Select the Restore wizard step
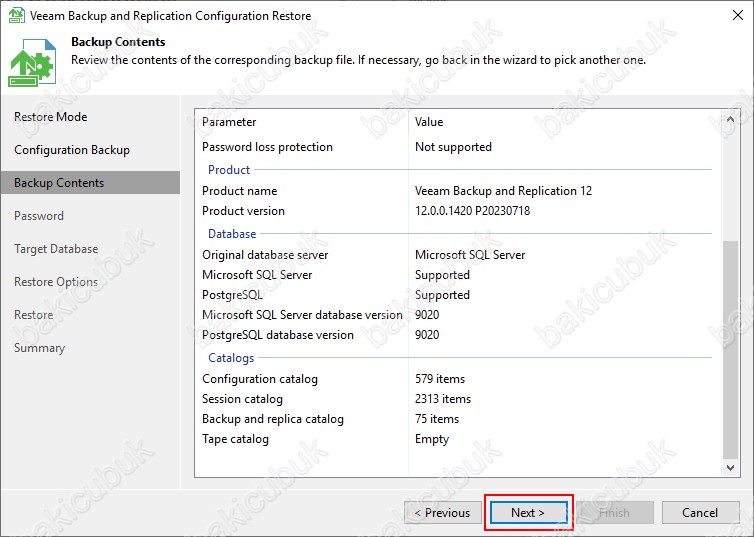The height and width of the screenshot is (537, 754). point(33,315)
